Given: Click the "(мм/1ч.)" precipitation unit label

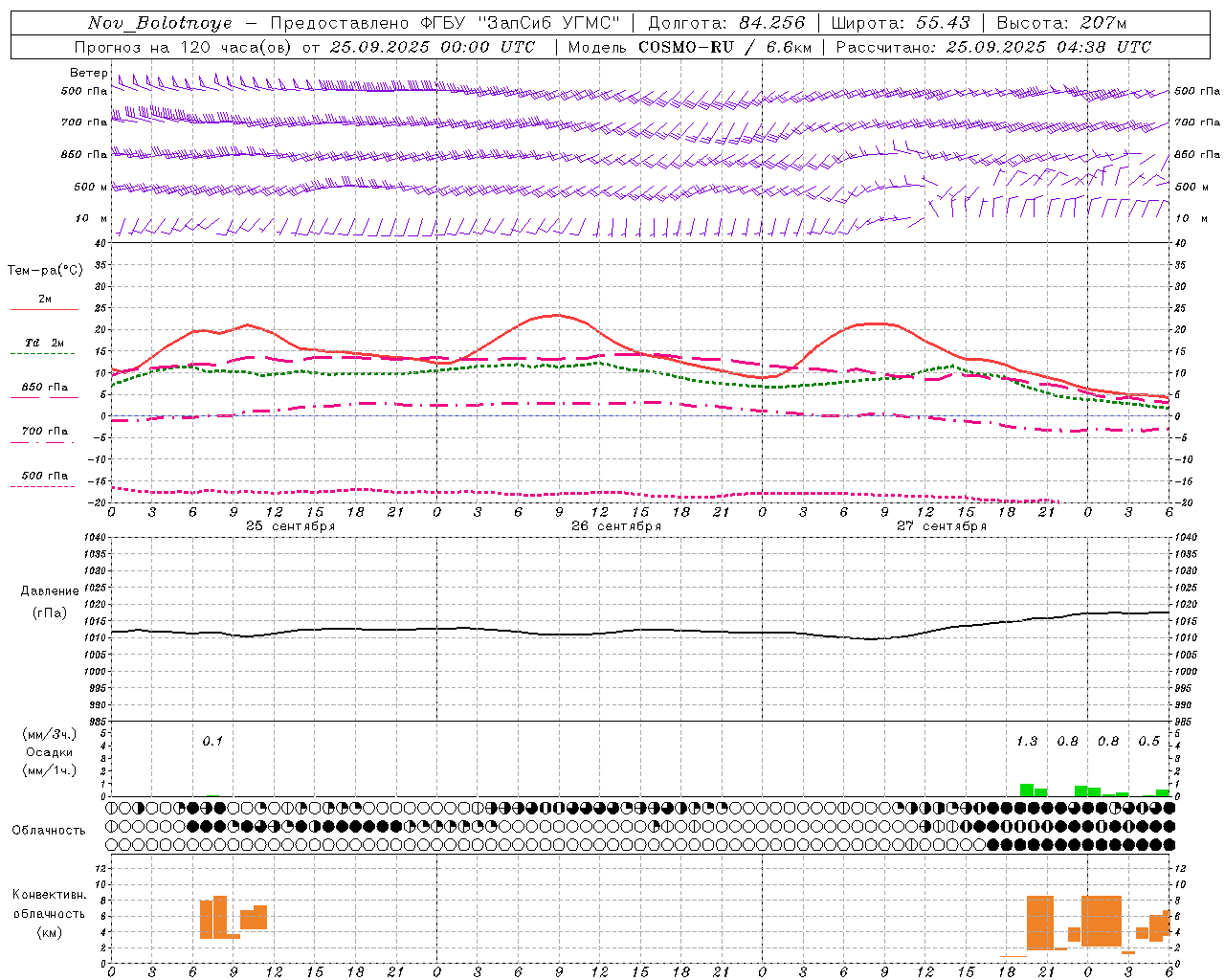Looking at the screenshot, I should (x=50, y=770).
